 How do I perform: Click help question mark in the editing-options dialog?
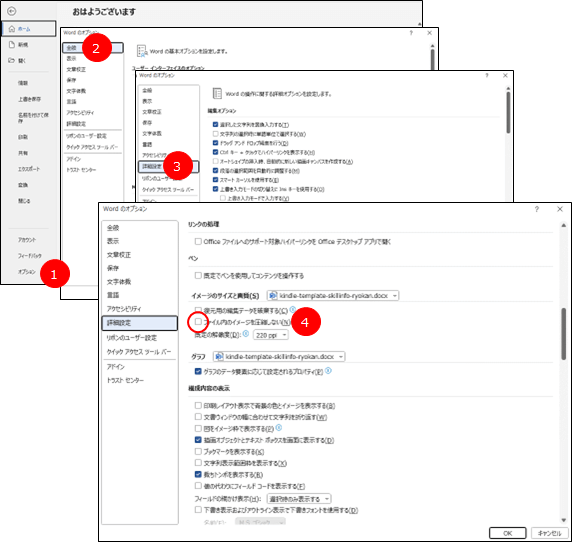tap(487, 76)
